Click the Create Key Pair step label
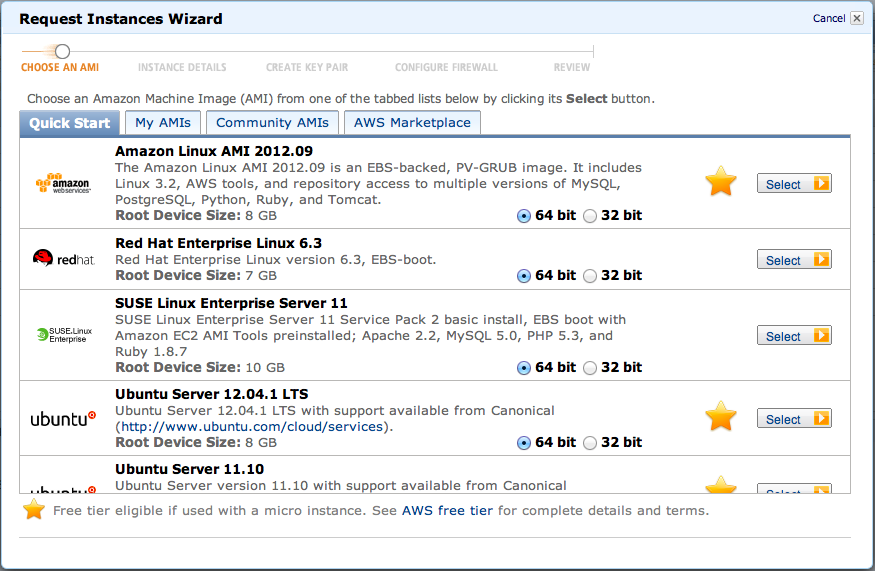Screen dimensions: 875x571 [x=307, y=68]
